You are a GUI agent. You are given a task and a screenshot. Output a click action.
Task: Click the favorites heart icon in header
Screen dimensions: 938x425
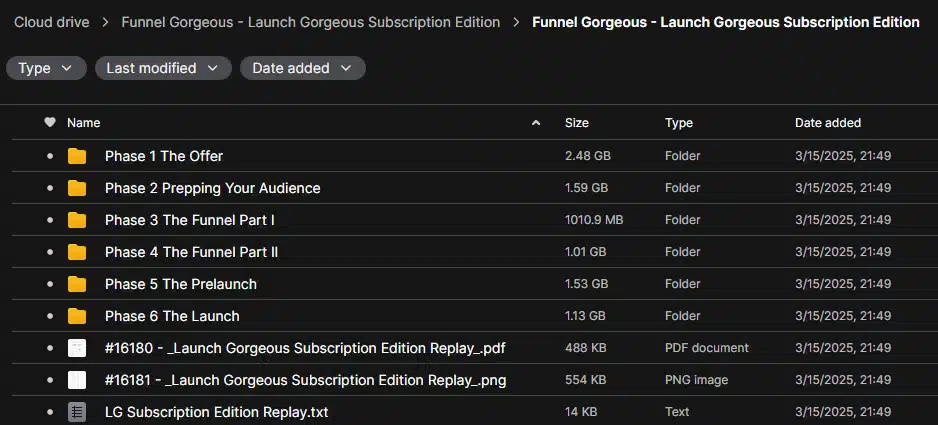(50, 123)
